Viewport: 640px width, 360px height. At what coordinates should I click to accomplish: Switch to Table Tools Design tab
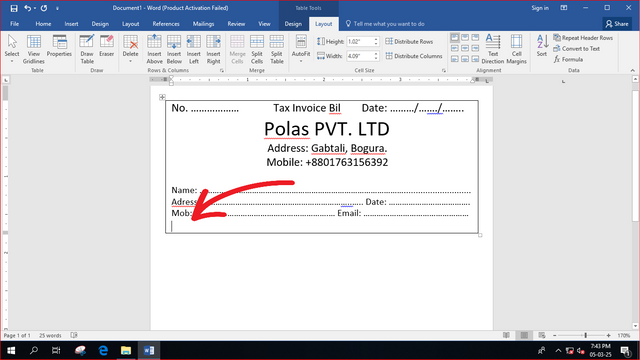(x=293, y=24)
